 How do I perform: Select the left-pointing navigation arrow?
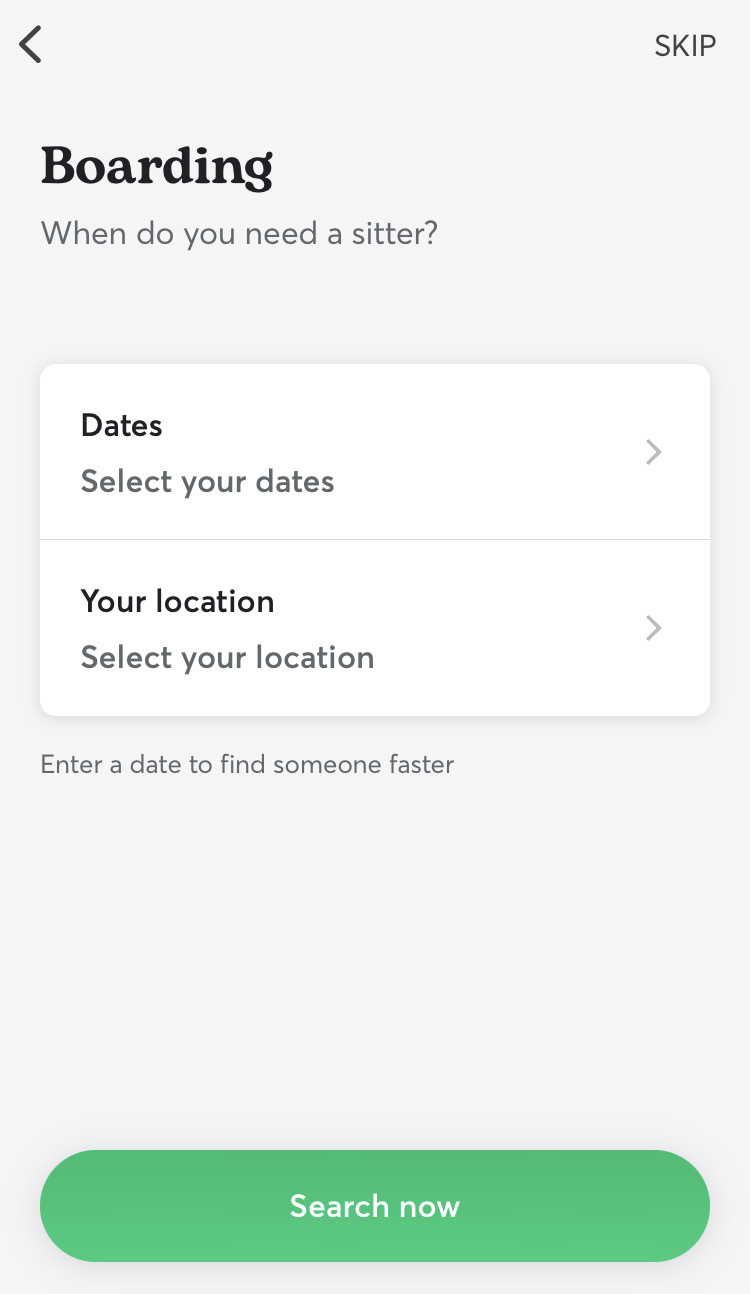point(29,44)
